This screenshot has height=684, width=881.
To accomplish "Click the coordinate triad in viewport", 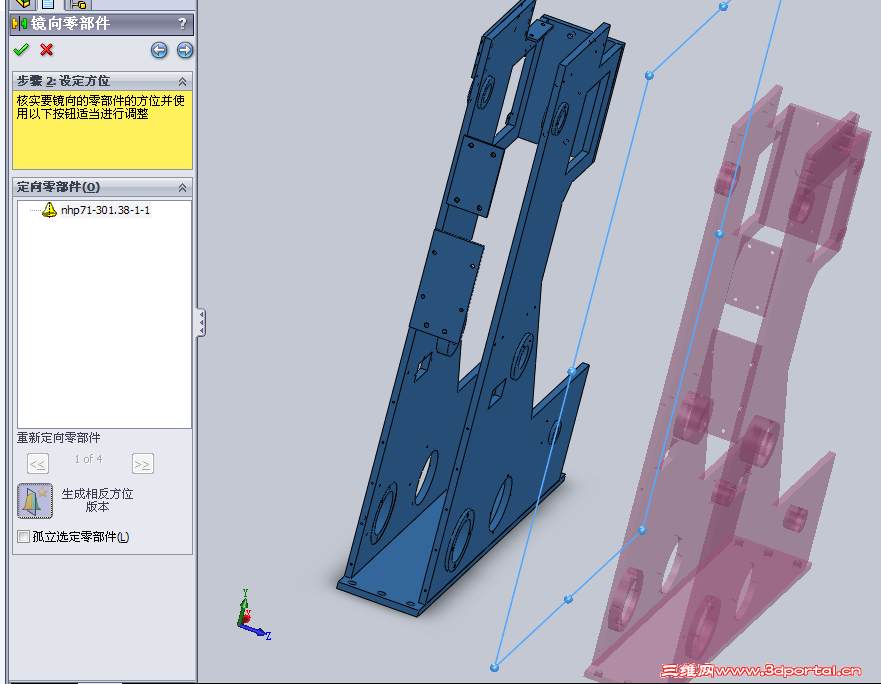I will click(252, 617).
